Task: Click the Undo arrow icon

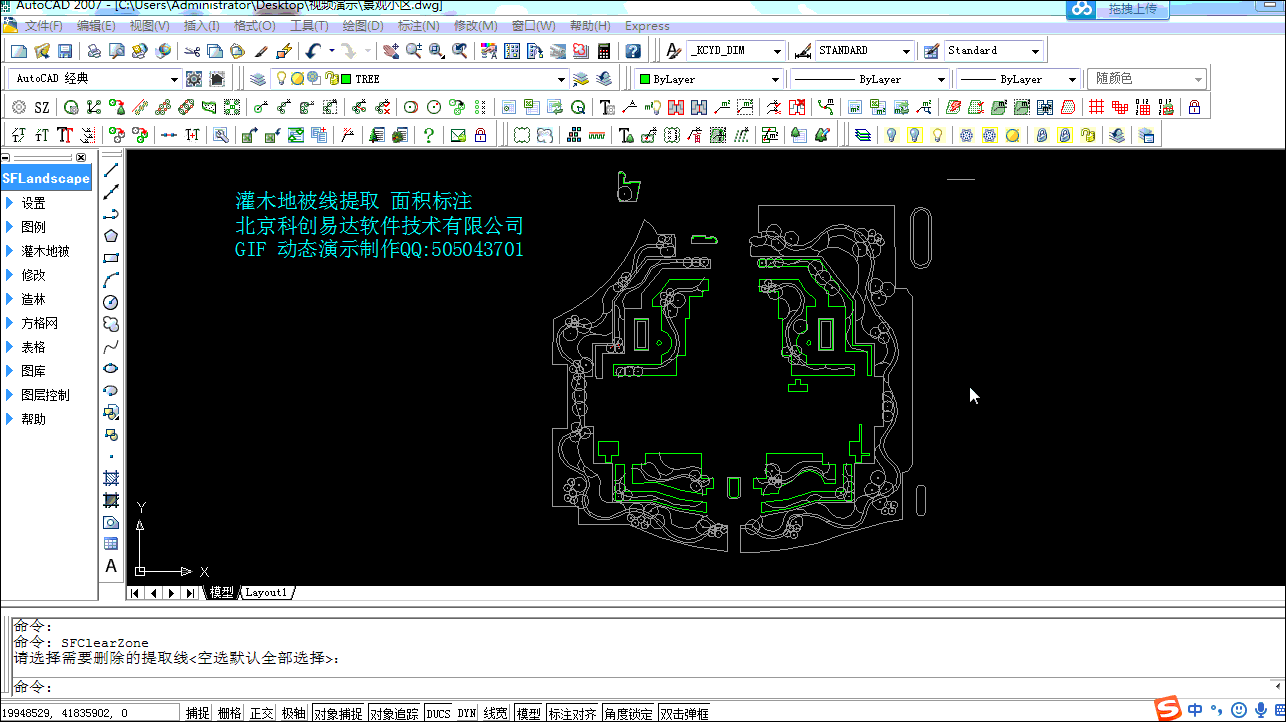Action: (x=313, y=51)
